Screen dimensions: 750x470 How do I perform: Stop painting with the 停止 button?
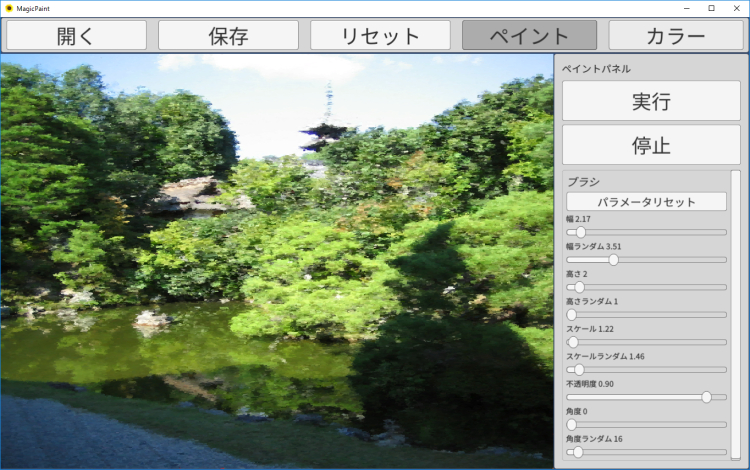pyautogui.click(x=651, y=145)
